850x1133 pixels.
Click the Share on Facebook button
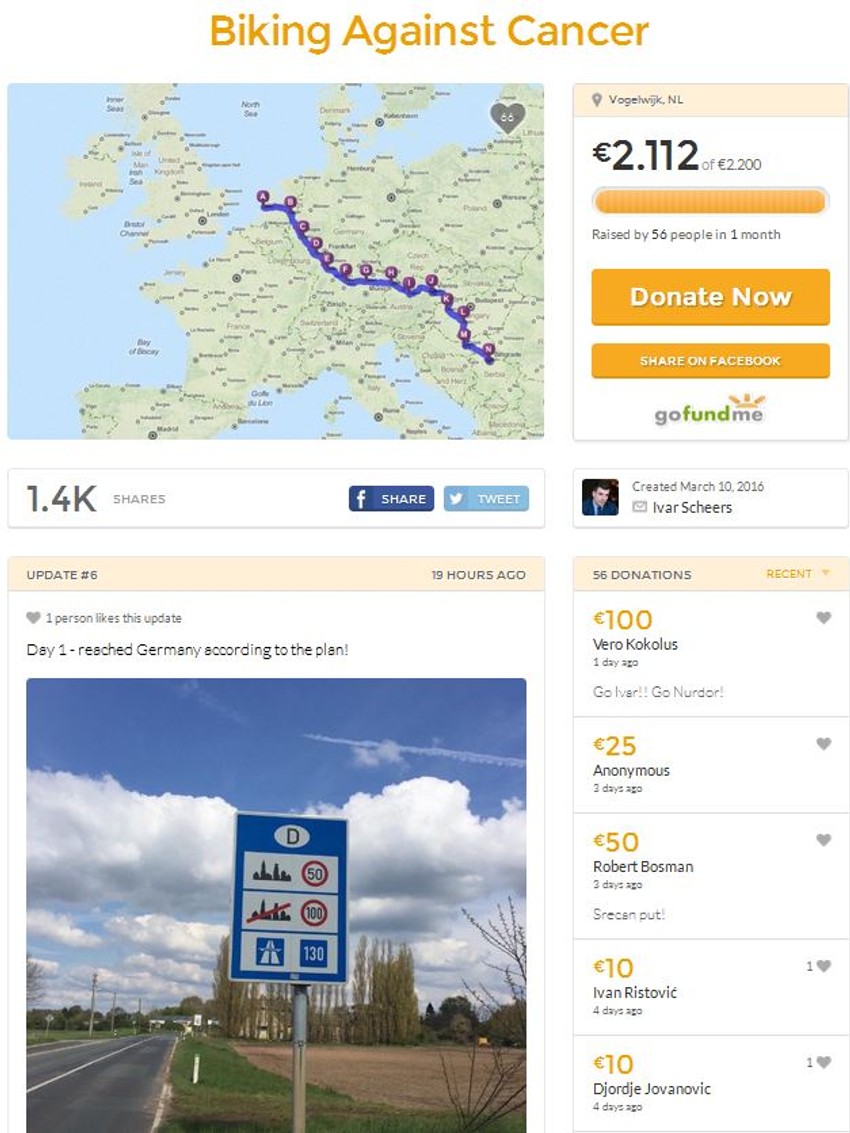click(710, 361)
